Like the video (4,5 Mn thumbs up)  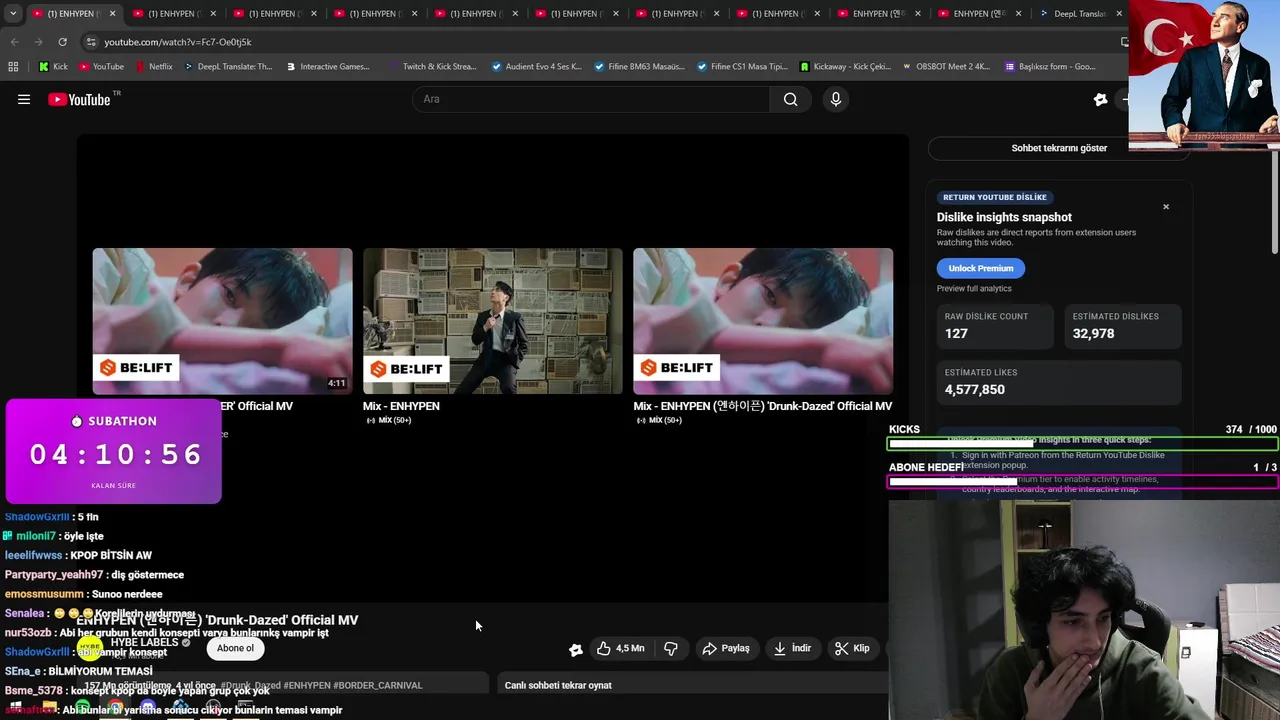click(620, 648)
